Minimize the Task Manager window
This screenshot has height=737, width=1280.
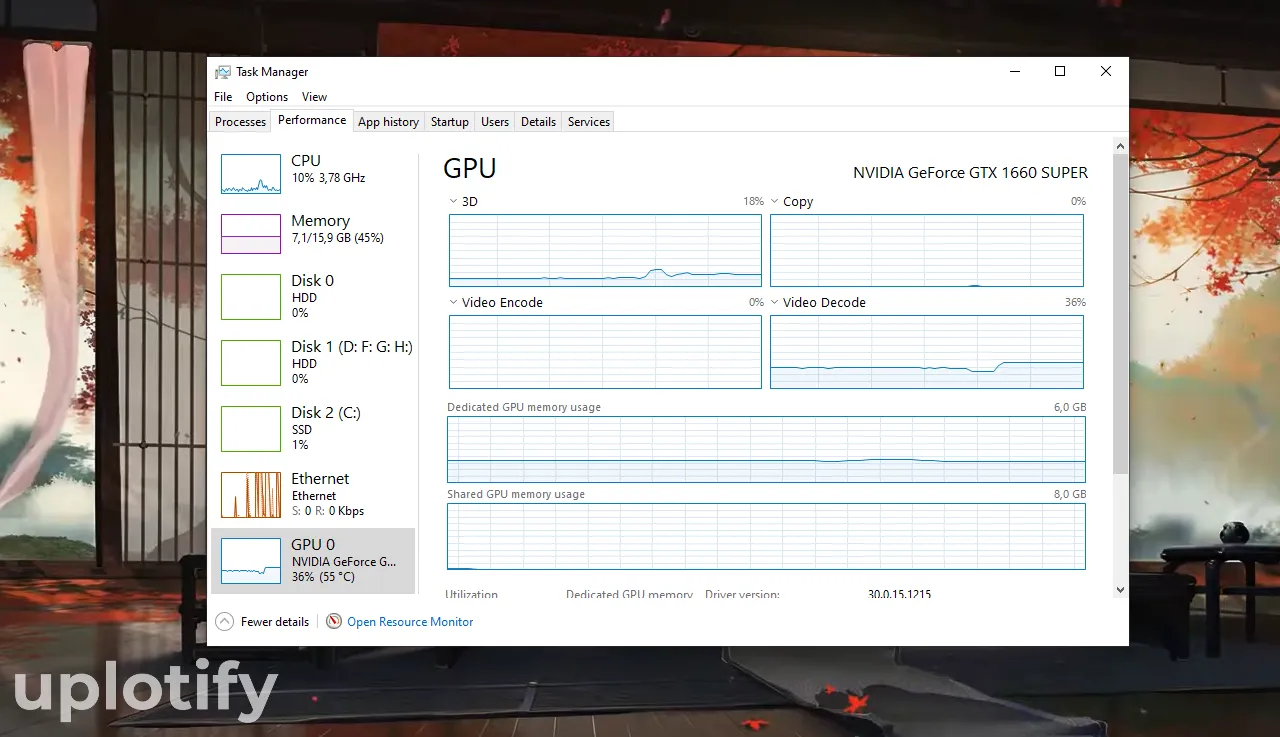(1014, 71)
